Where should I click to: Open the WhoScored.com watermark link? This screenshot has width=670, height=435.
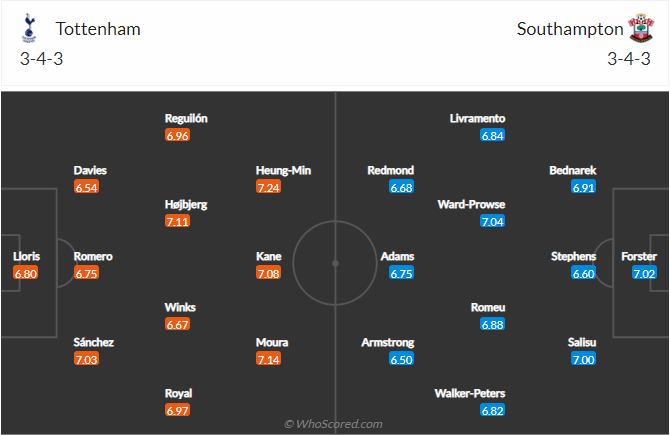pos(333,424)
